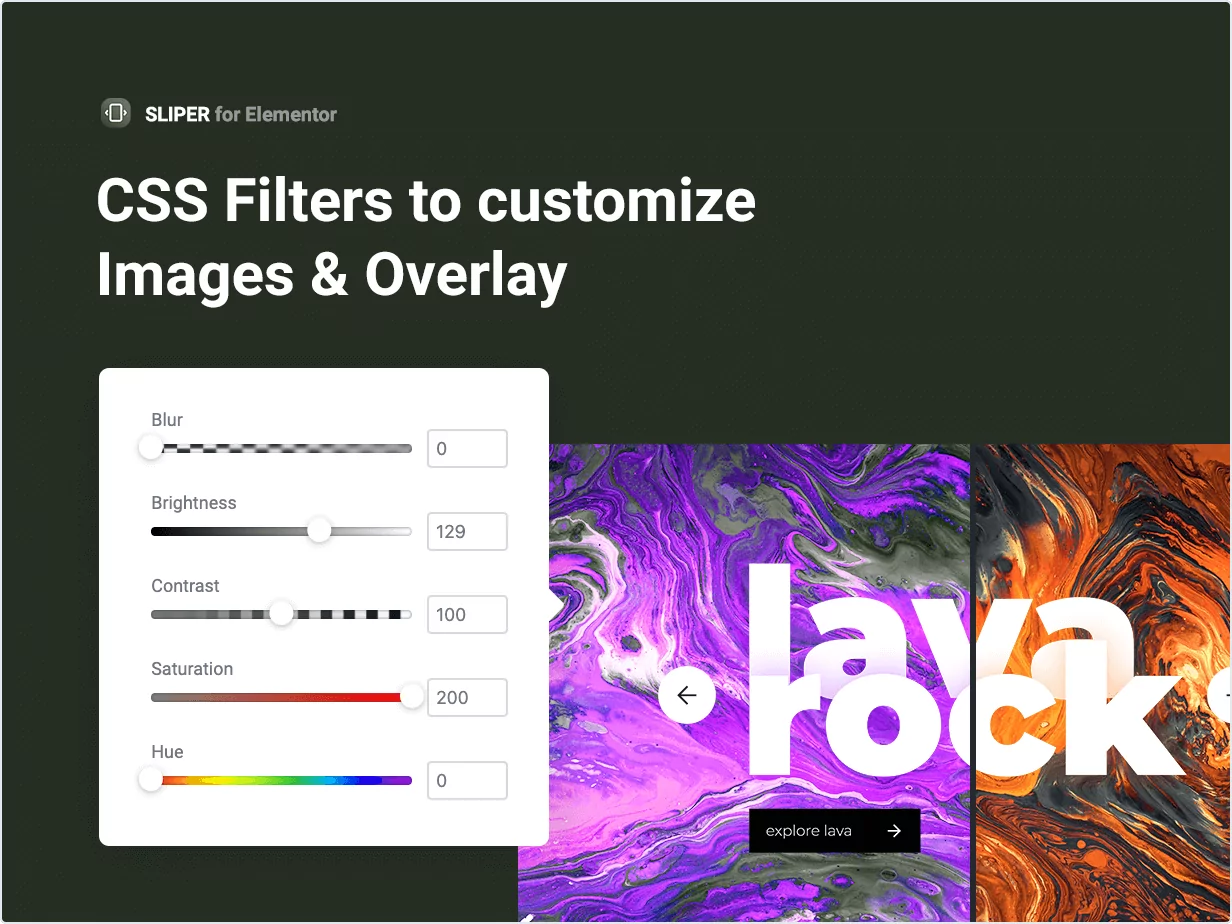Click the explore lava button
This screenshot has height=924, width=1232.
click(x=834, y=830)
